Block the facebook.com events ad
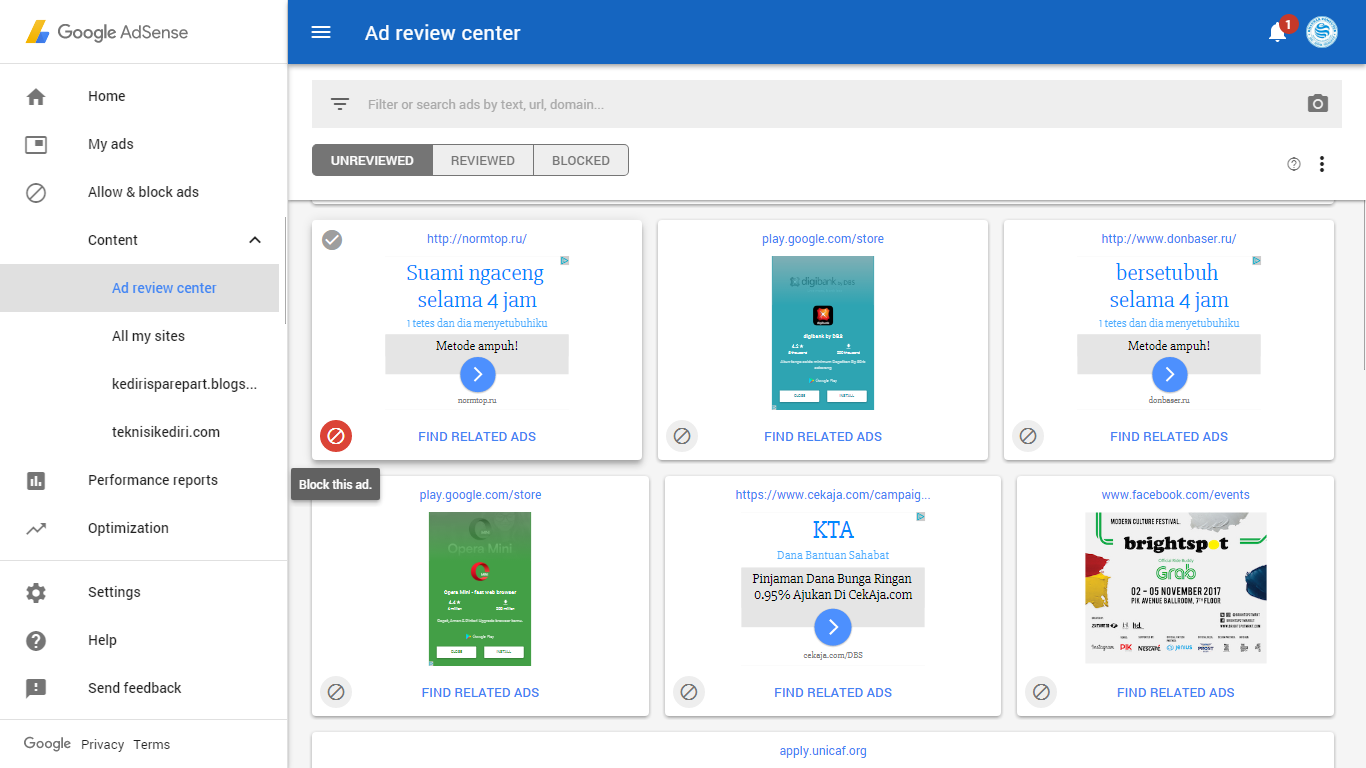 pos(1041,692)
